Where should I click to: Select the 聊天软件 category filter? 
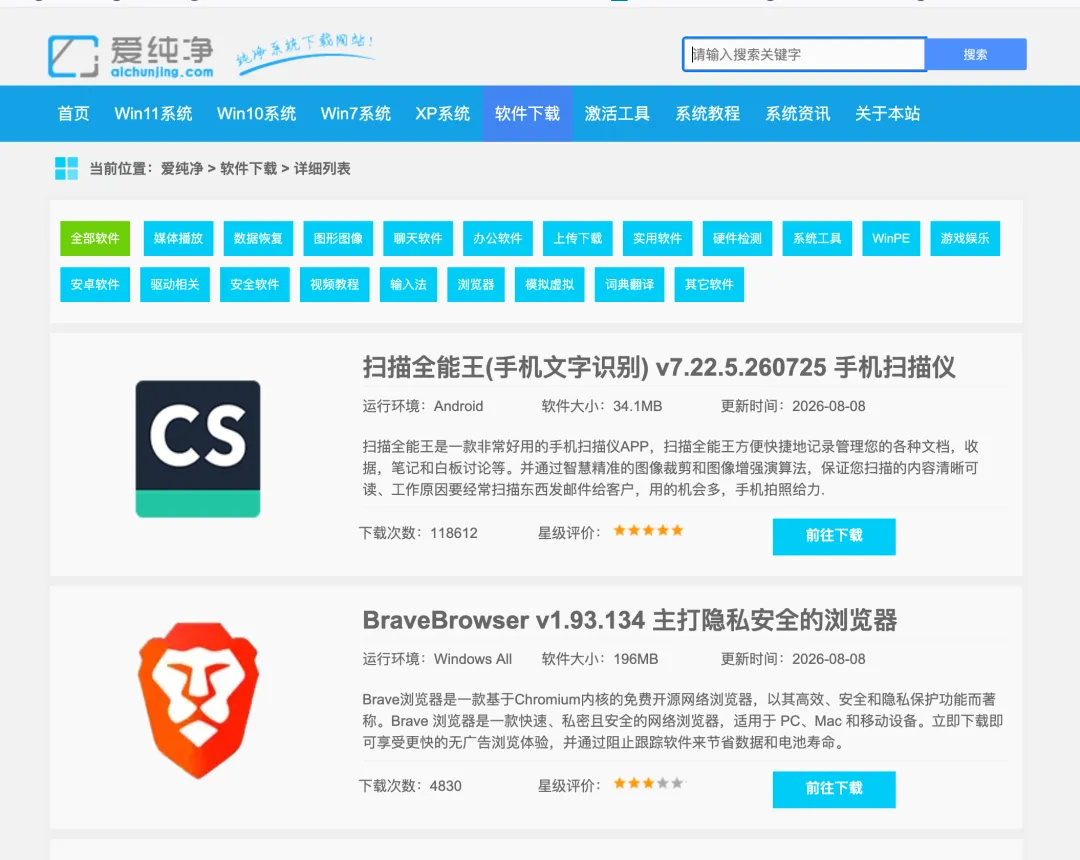418,238
